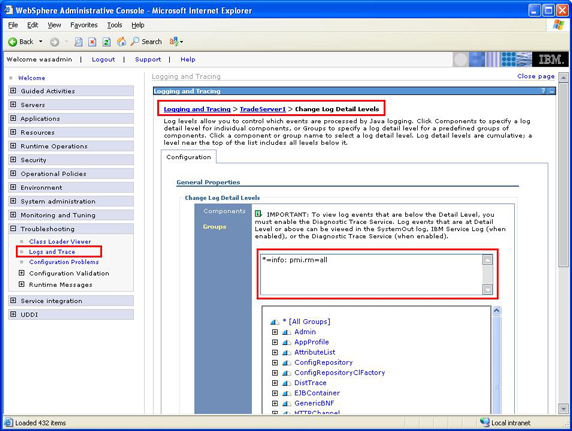Viewport: 572px width, 431px height.
Task: Click the AppProfile group icon
Action: pyautogui.click(x=287, y=342)
